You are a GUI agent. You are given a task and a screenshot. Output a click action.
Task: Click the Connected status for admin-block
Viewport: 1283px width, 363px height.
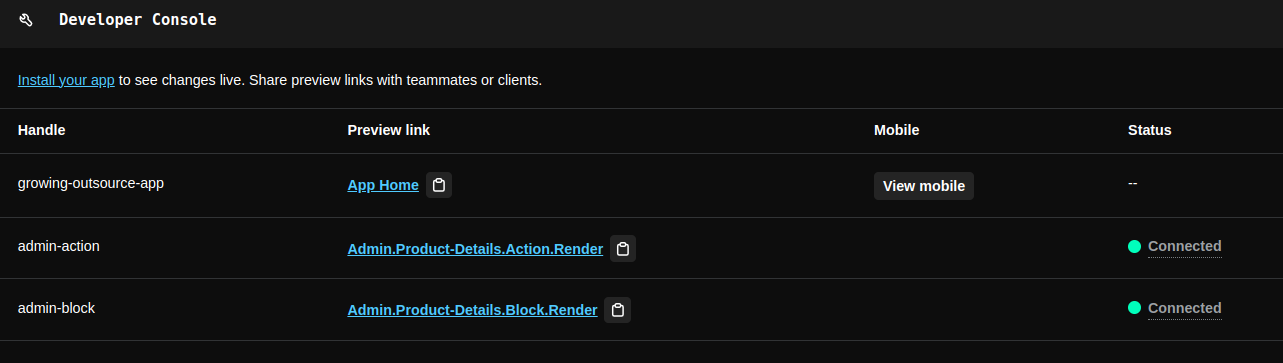coord(1185,308)
